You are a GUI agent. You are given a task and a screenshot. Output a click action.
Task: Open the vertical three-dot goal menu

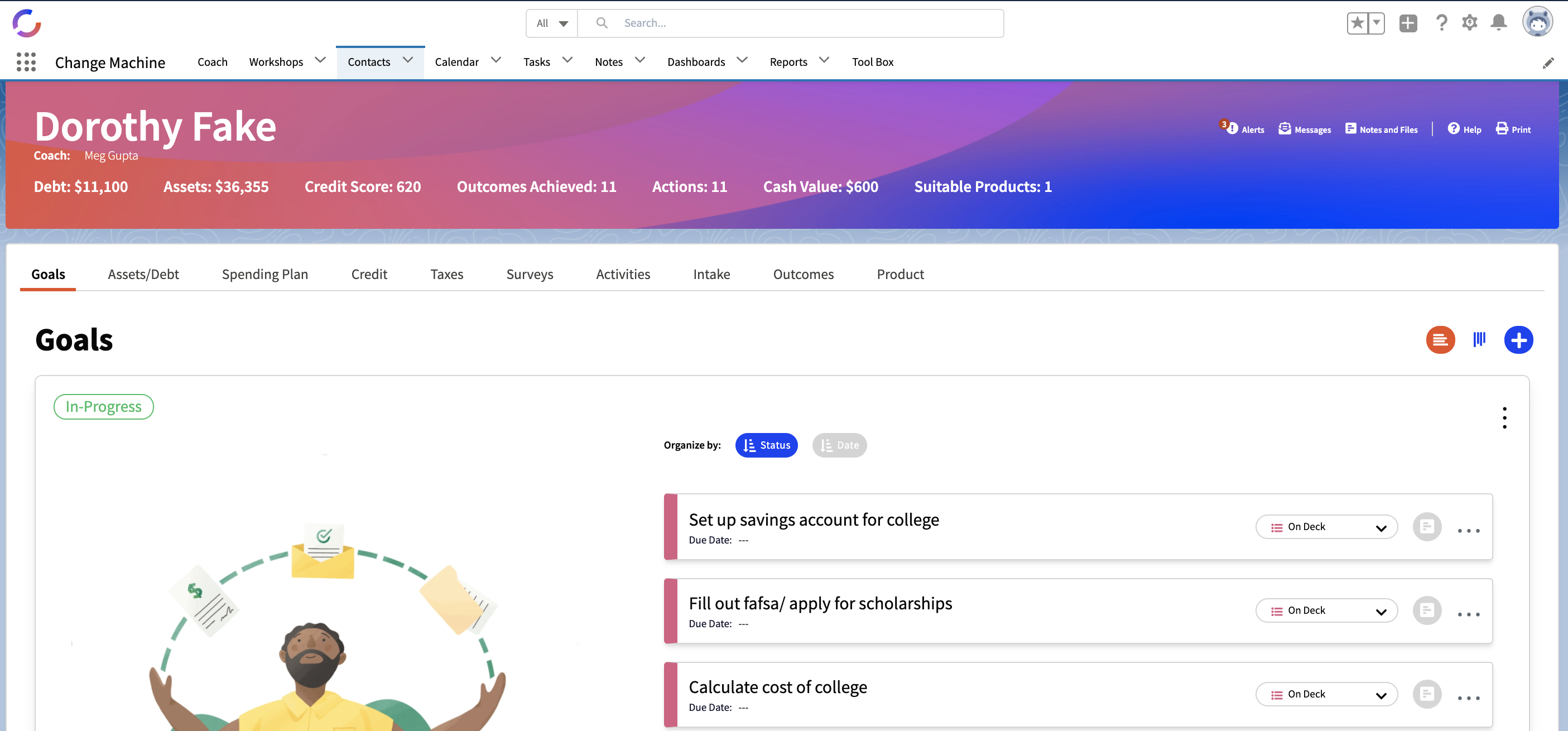[1504, 417]
